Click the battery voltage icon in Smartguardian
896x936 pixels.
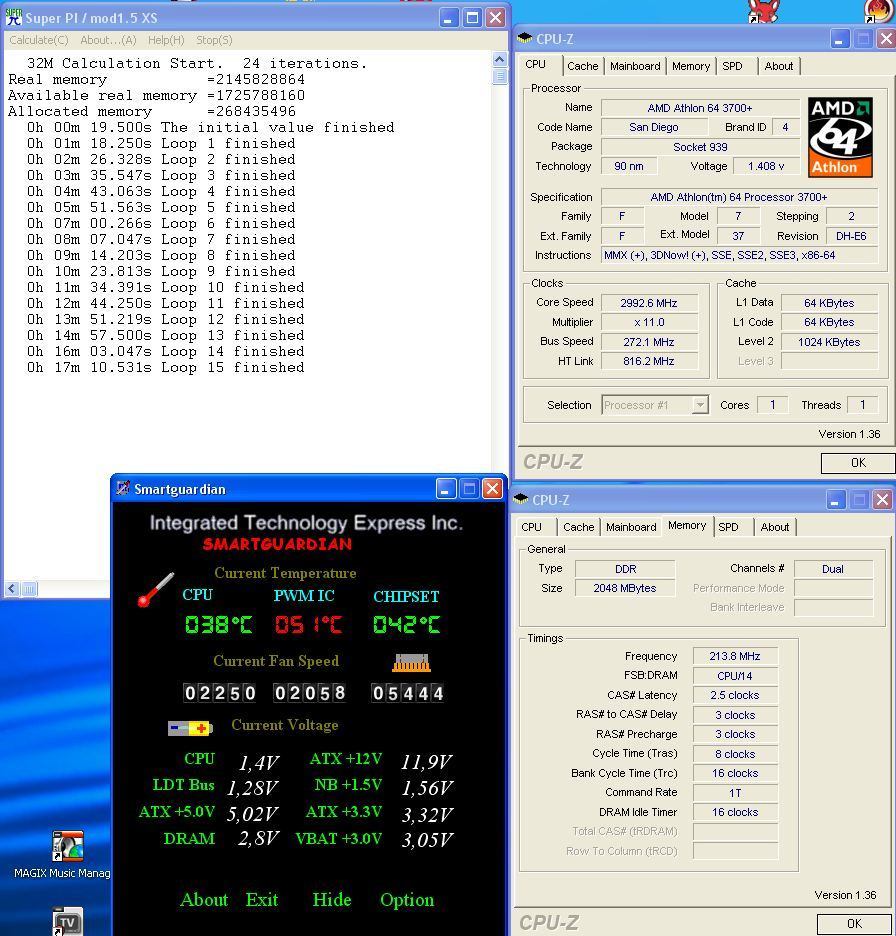pos(190,728)
